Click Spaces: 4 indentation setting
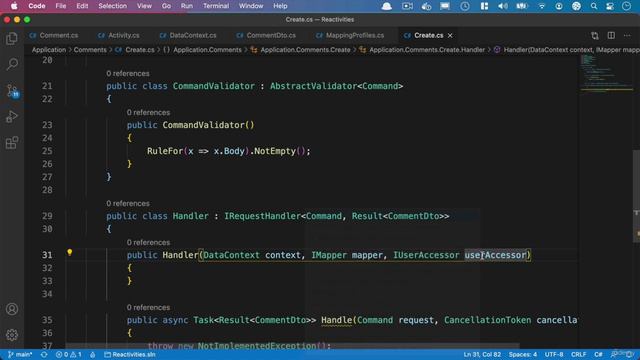The width and height of the screenshot is (640, 360). click(x=522, y=355)
